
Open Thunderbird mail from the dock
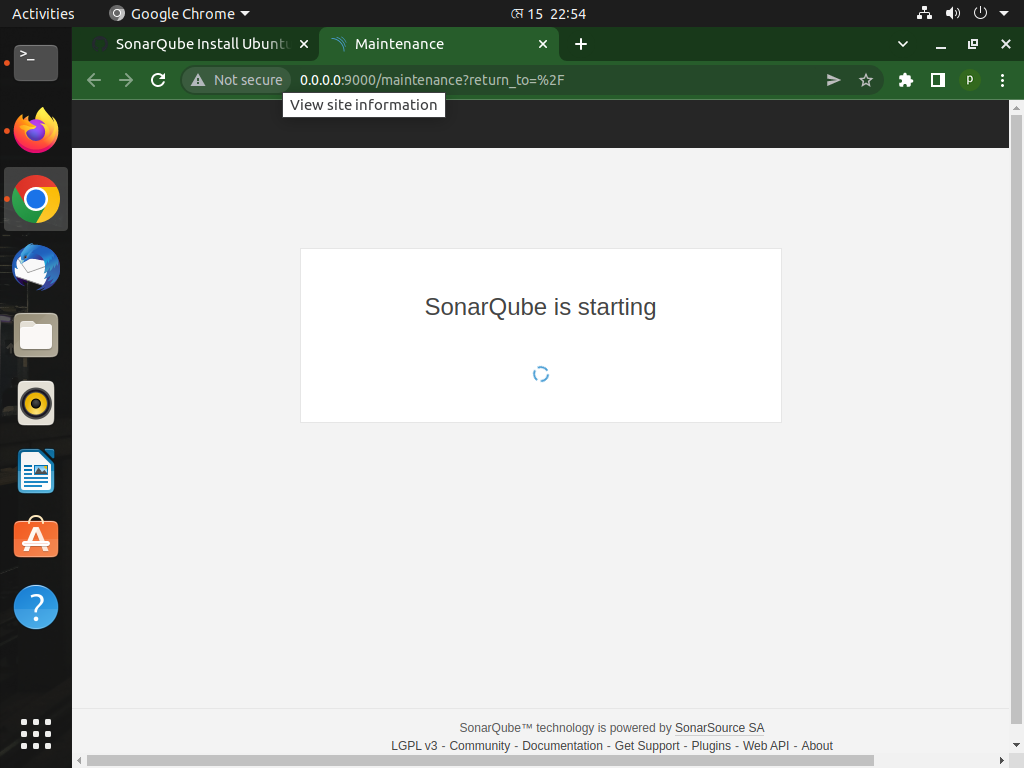pos(36,267)
